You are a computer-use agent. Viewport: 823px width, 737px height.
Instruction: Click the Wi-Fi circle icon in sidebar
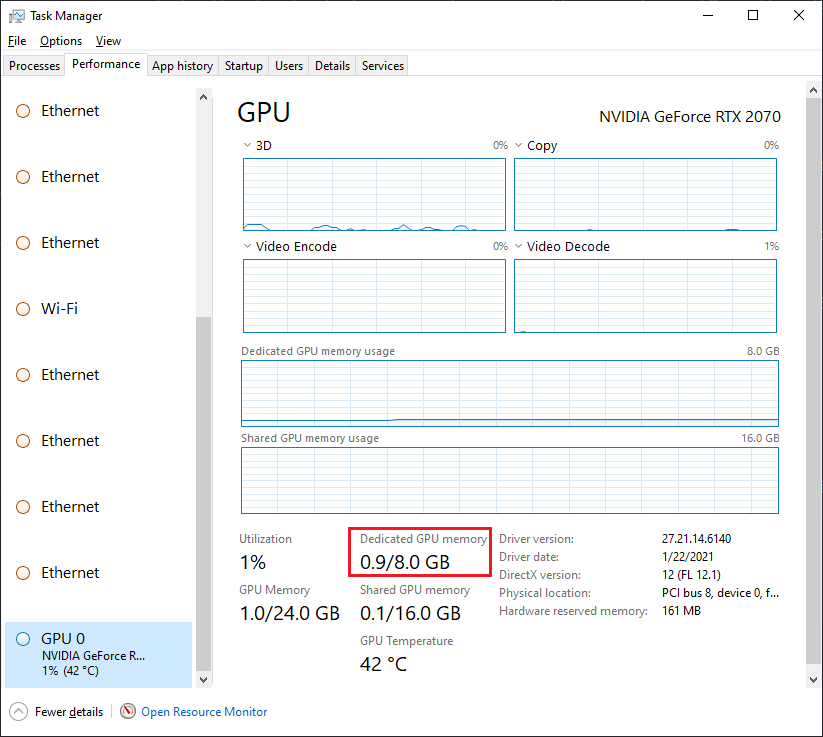23,309
